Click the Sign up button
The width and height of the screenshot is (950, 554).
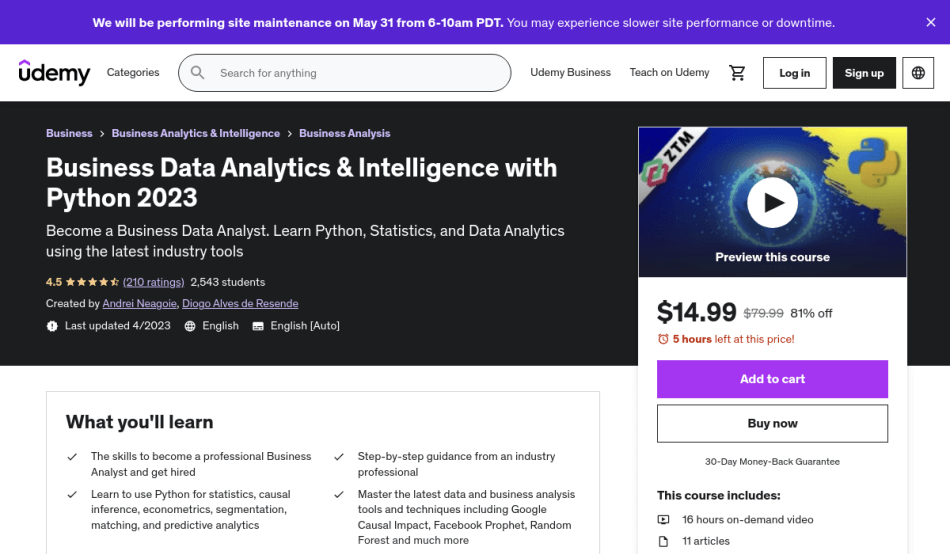pyautogui.click(x=864, y=73)
